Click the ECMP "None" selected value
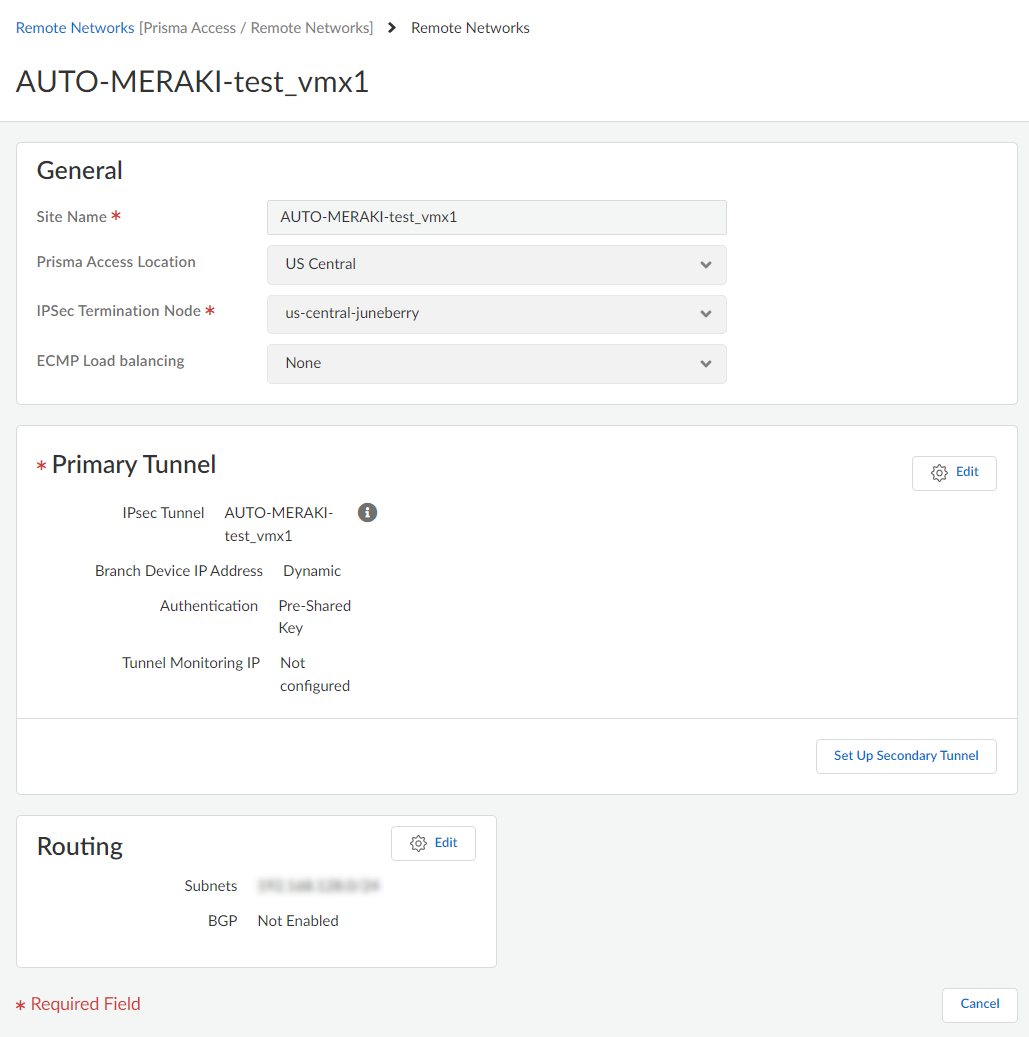This screenshot has width=1029, height=1037. pos(303,364)
